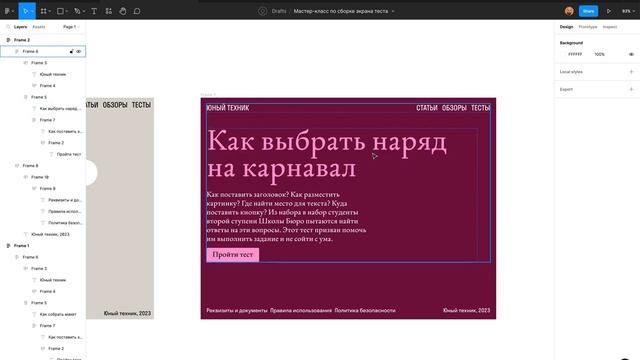Hide the page Background fill with the eye icon
The image size is (640, 360).
click(x=631, y=54)
